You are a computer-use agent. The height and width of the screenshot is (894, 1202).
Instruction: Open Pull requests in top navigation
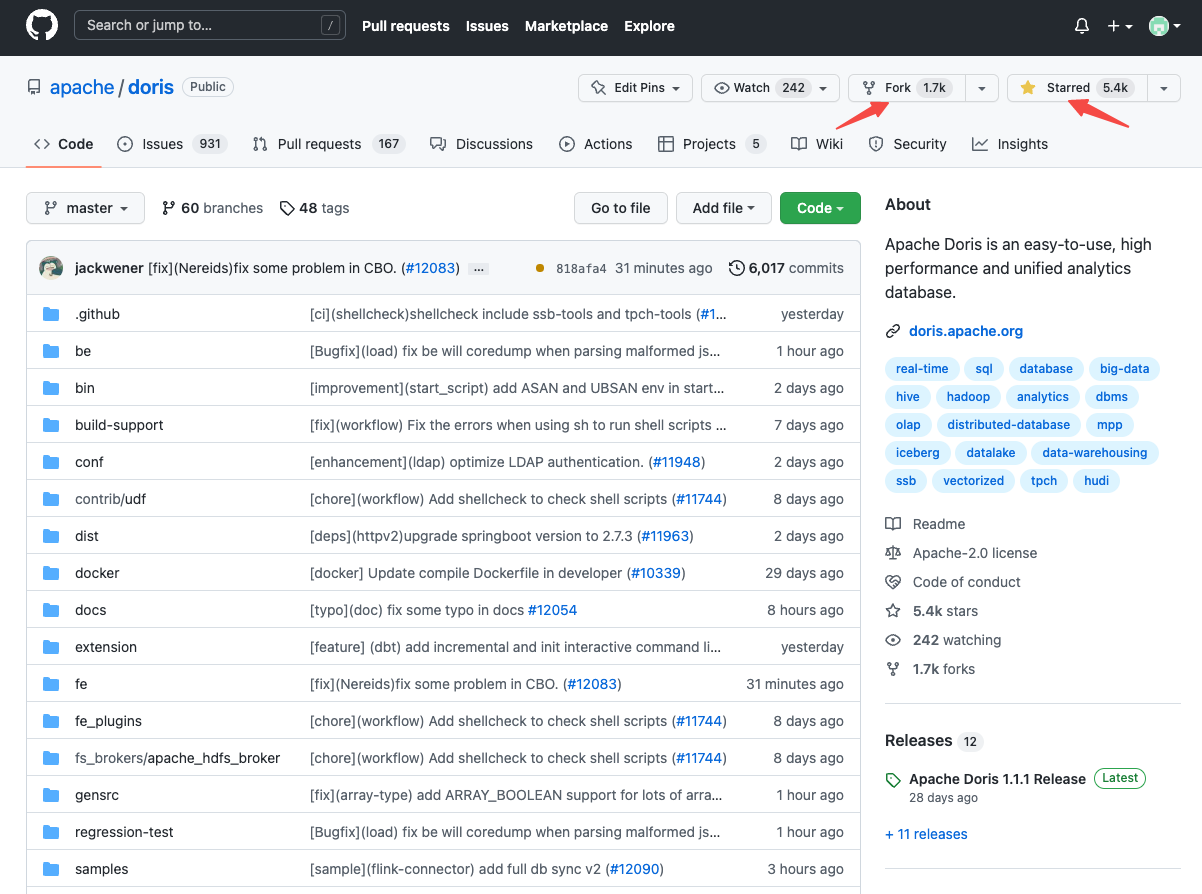[x=405, y=26]
